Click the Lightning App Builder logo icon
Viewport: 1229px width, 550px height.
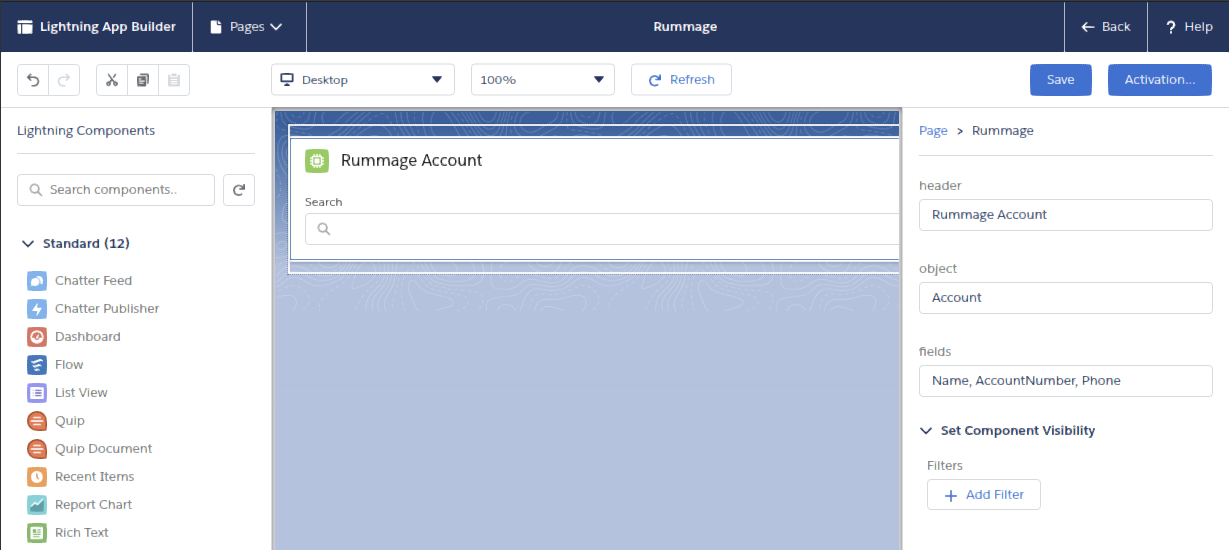tap(25, 27)
